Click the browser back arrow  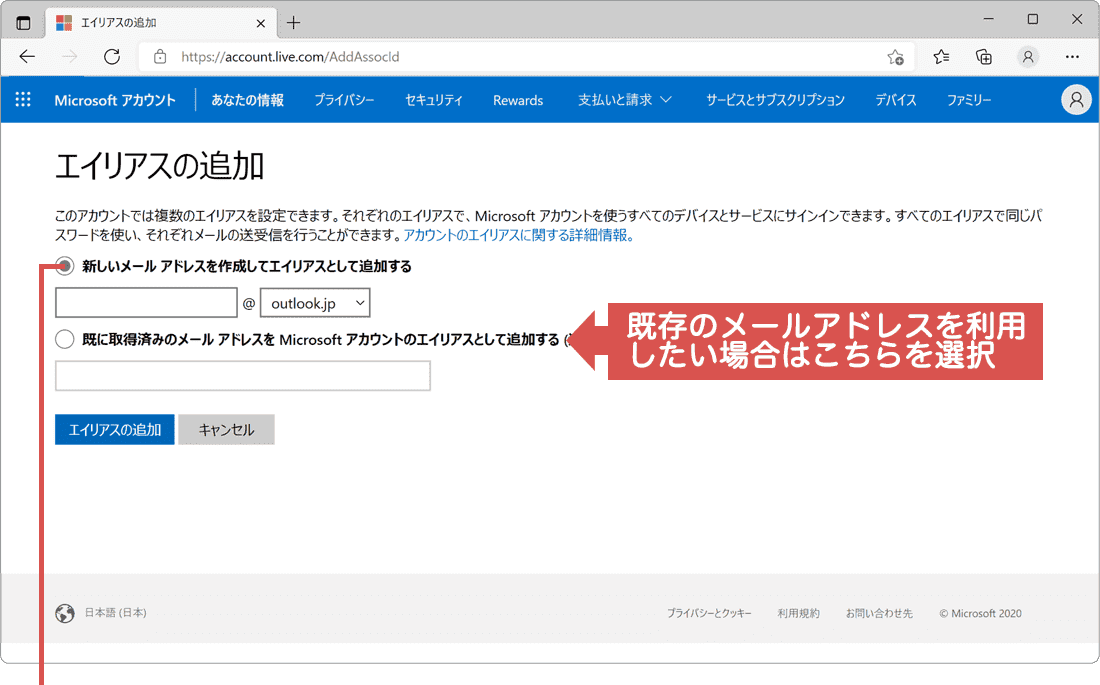(27, 57)
